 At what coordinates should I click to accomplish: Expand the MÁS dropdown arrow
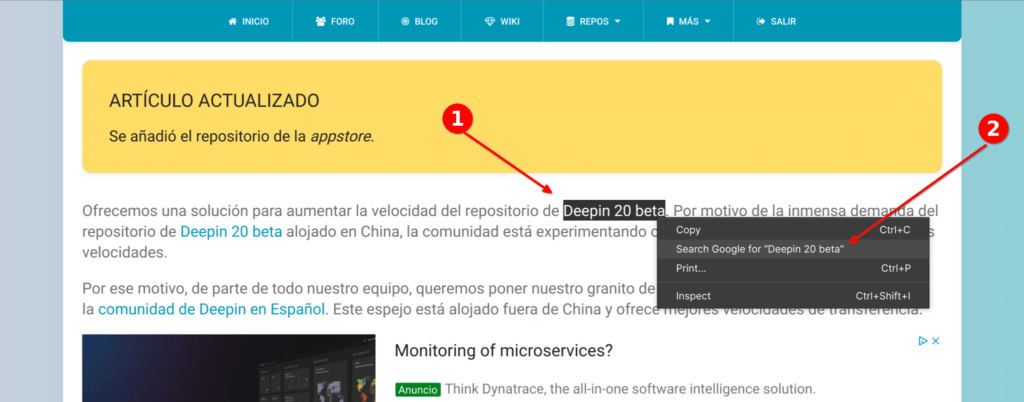[707, 22]
